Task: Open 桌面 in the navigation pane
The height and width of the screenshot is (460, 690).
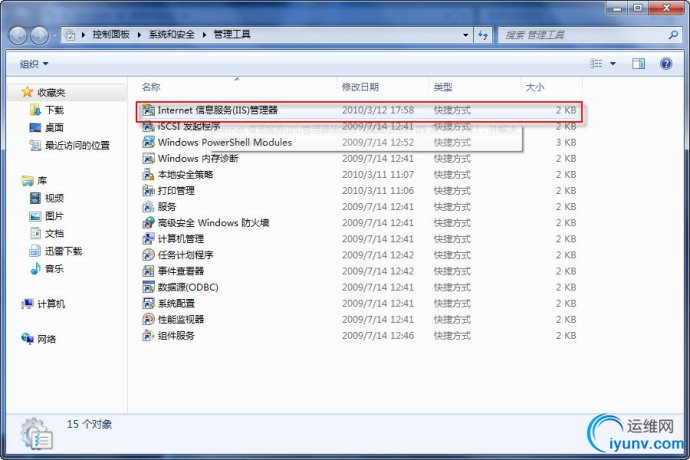Action: coord(47,128)
